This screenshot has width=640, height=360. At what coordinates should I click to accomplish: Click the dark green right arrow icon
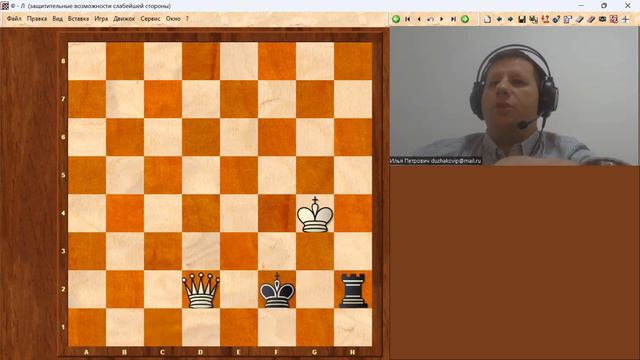(510, 19)
